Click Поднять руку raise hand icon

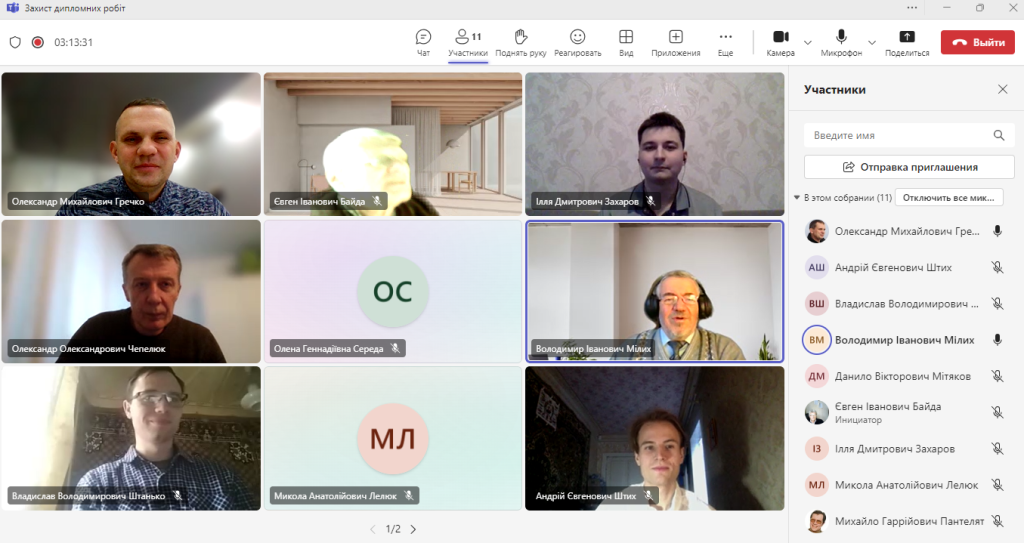pyautogui.click(x=520, y=37)
